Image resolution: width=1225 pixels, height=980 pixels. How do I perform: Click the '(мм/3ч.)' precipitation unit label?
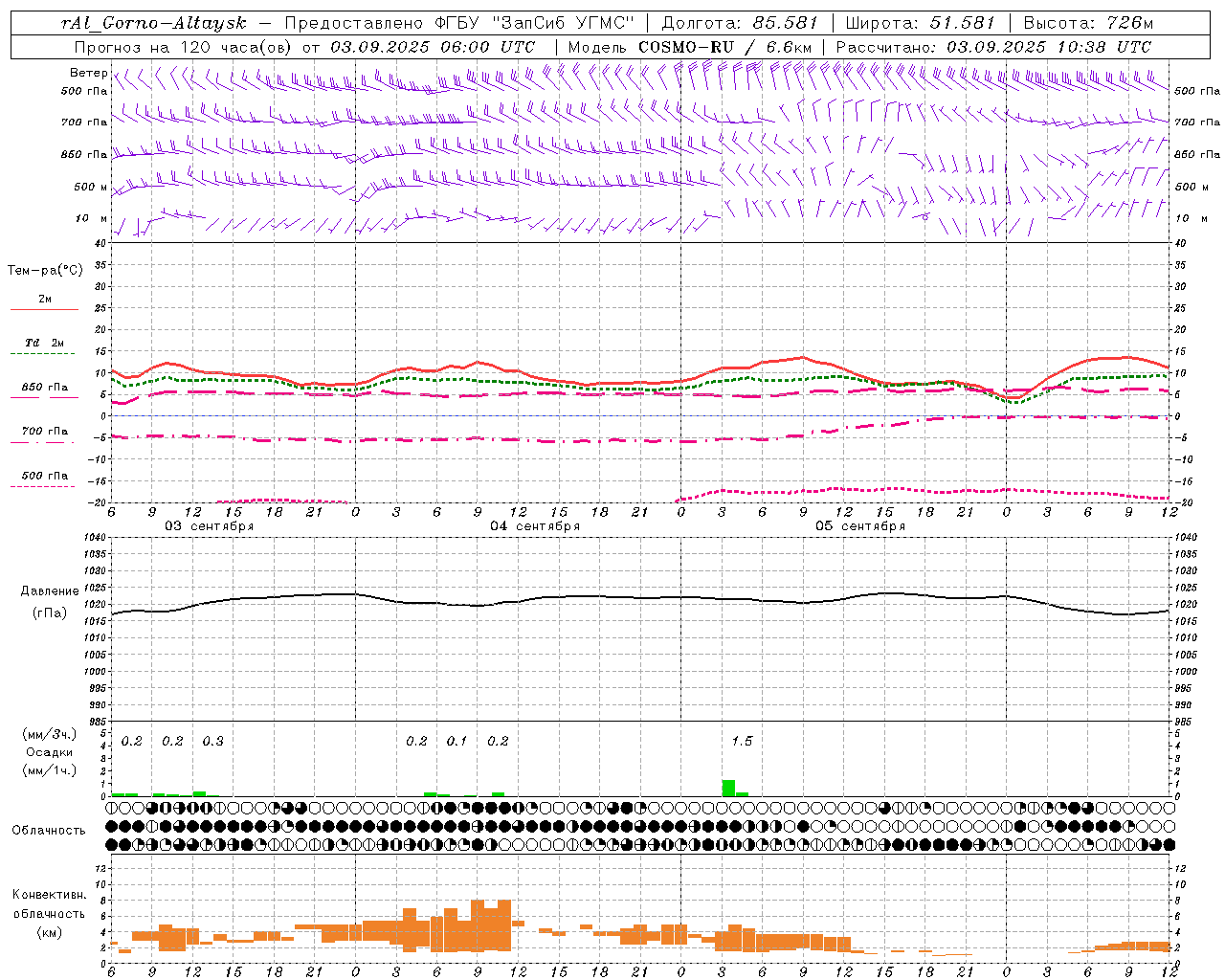coord(50,734)
